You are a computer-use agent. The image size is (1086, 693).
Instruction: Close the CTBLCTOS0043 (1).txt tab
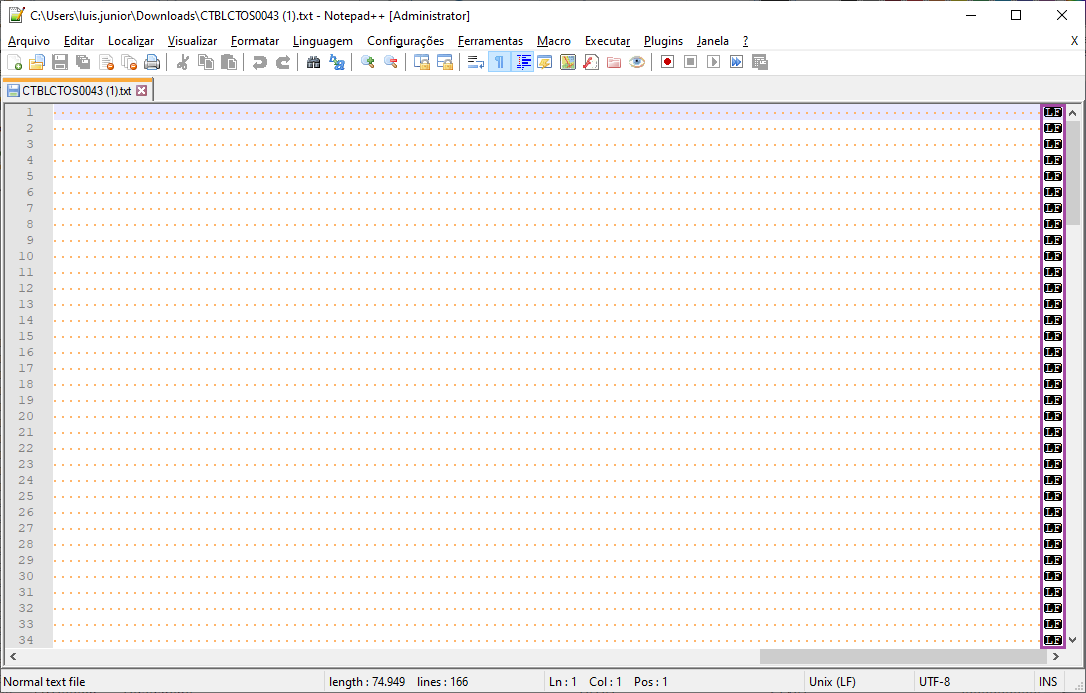coord(141,91)
